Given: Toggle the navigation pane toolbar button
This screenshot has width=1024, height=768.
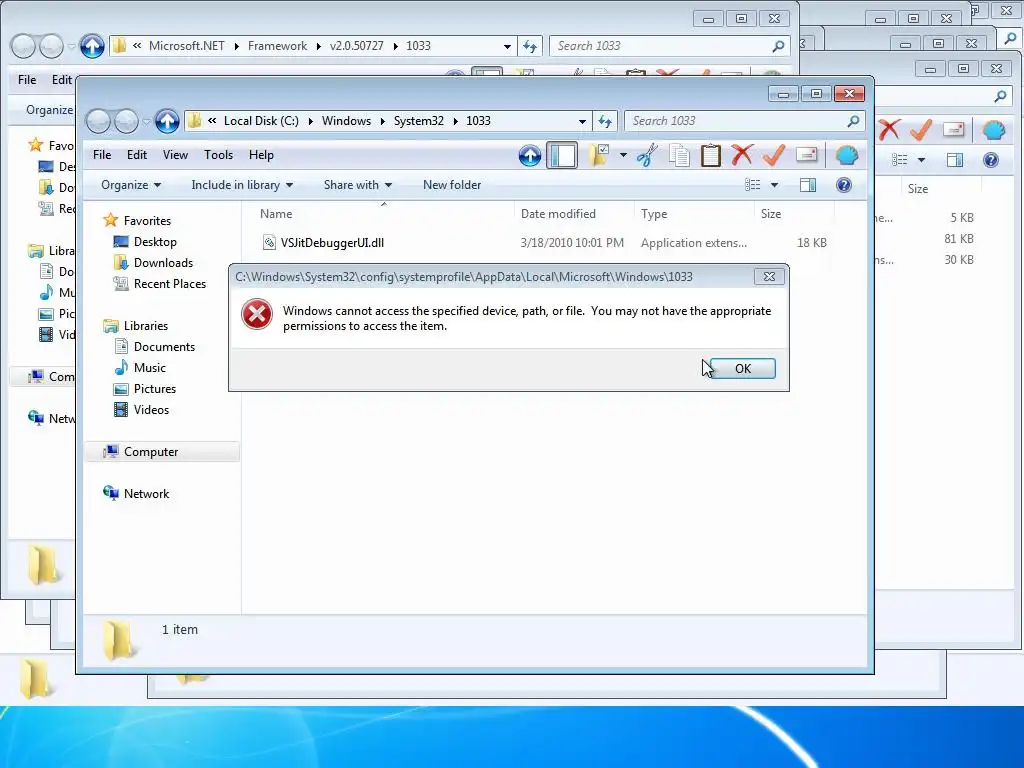Looking at the screenshot, I should 562,155.
